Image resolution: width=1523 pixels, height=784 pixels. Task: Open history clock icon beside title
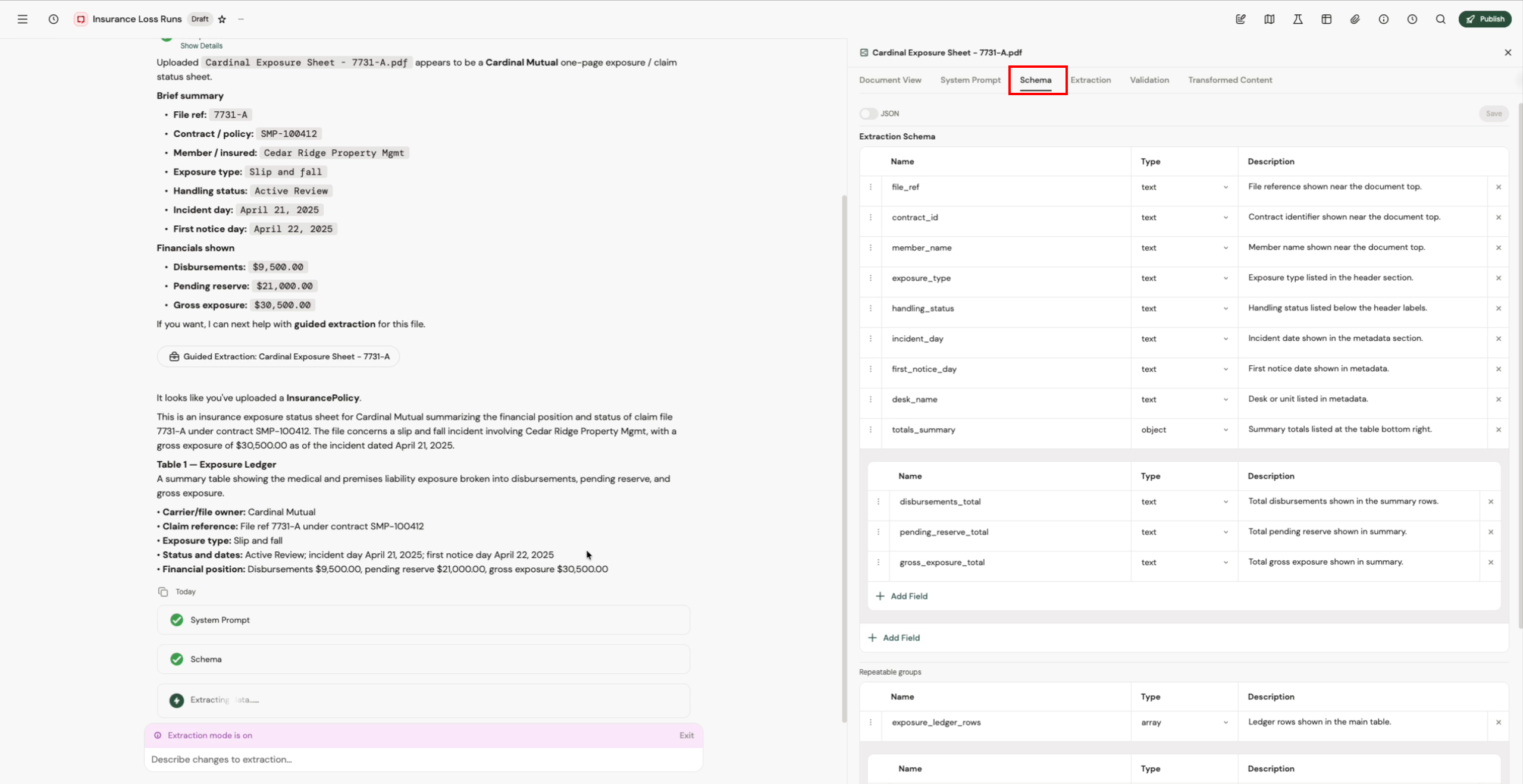tap(54, 19)
